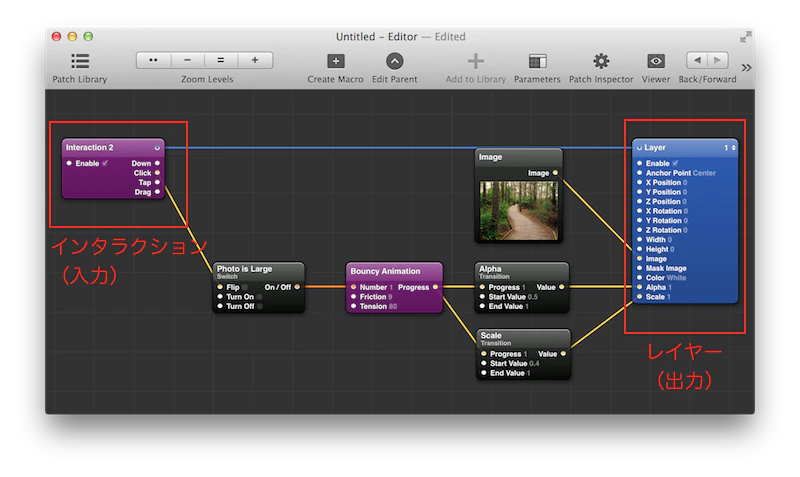Toggle Turn On checkbox on Photo is Large
Viewport: 800px width, 477px height.
(259, 297)
